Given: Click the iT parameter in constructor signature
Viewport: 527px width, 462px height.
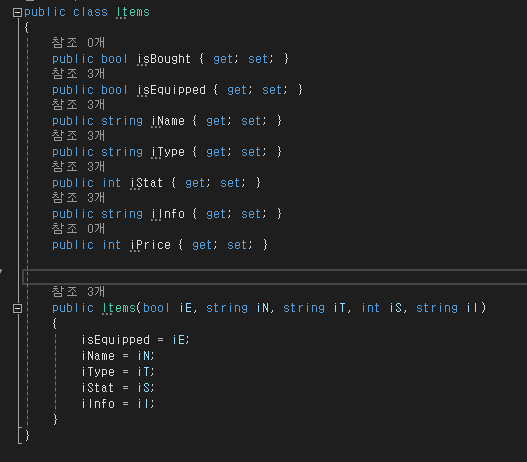Looking at the screenshot, I should pyautogui.click(x=339, y=308).
